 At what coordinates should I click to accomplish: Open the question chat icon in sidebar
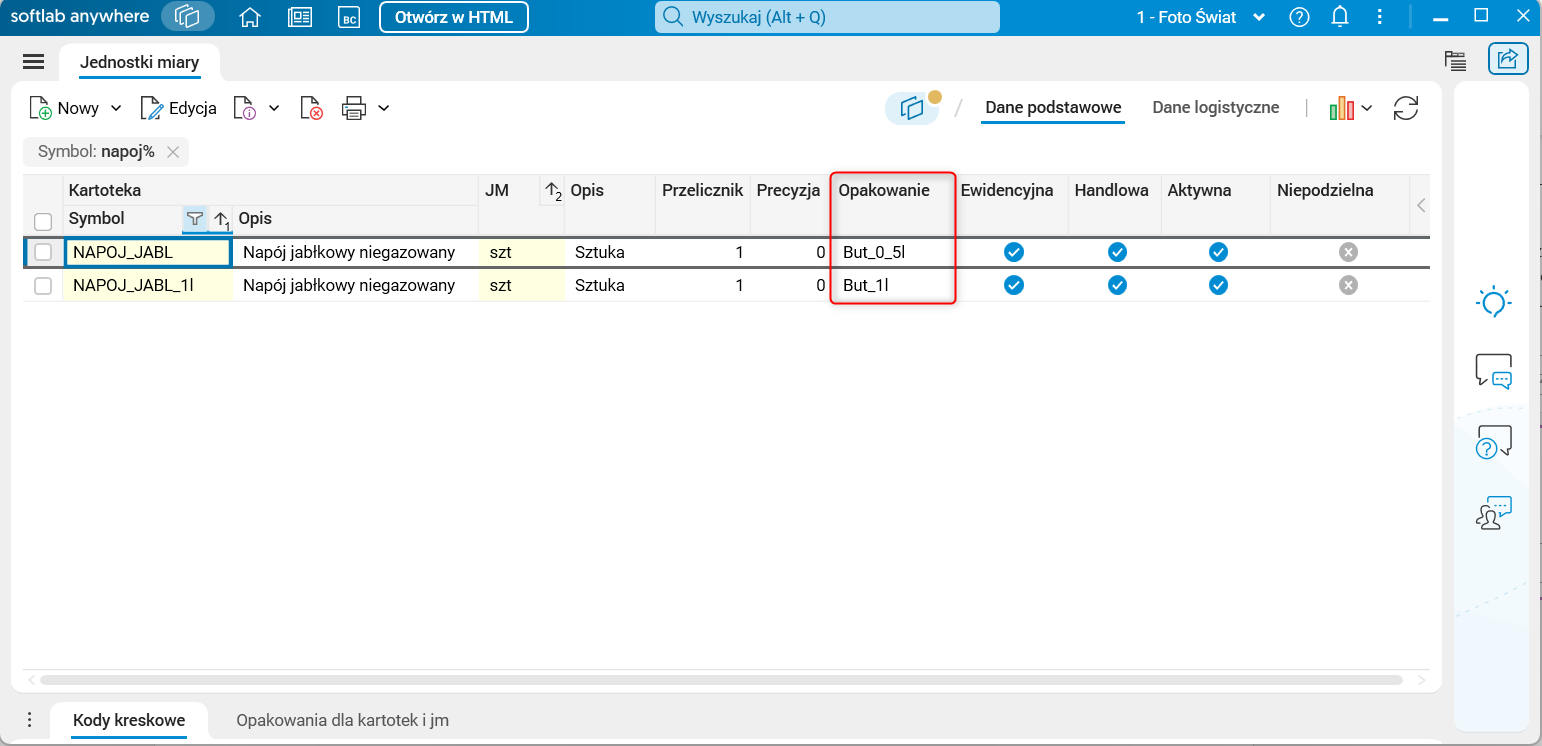1493,441
